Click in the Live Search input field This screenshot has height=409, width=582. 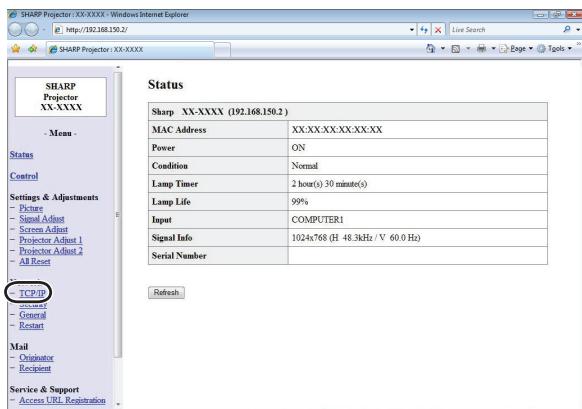(505, 30)
